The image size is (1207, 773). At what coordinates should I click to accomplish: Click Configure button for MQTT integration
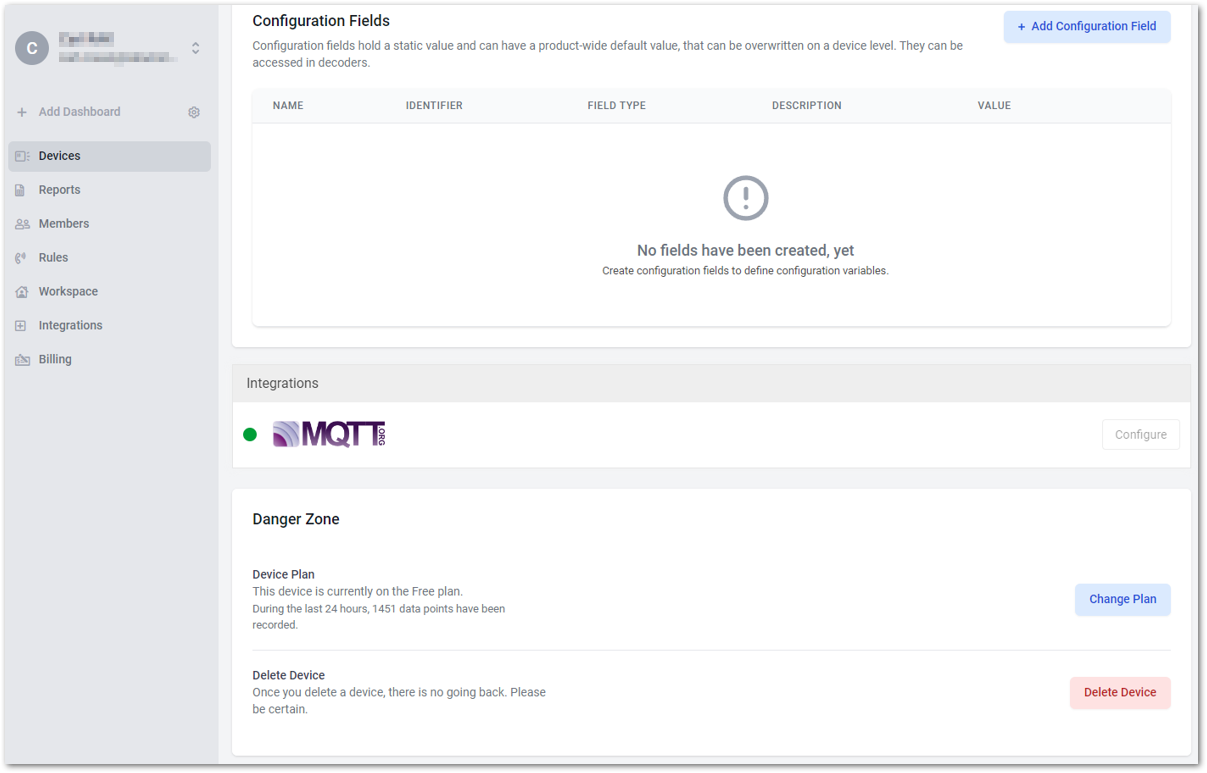pos(1141,435)
